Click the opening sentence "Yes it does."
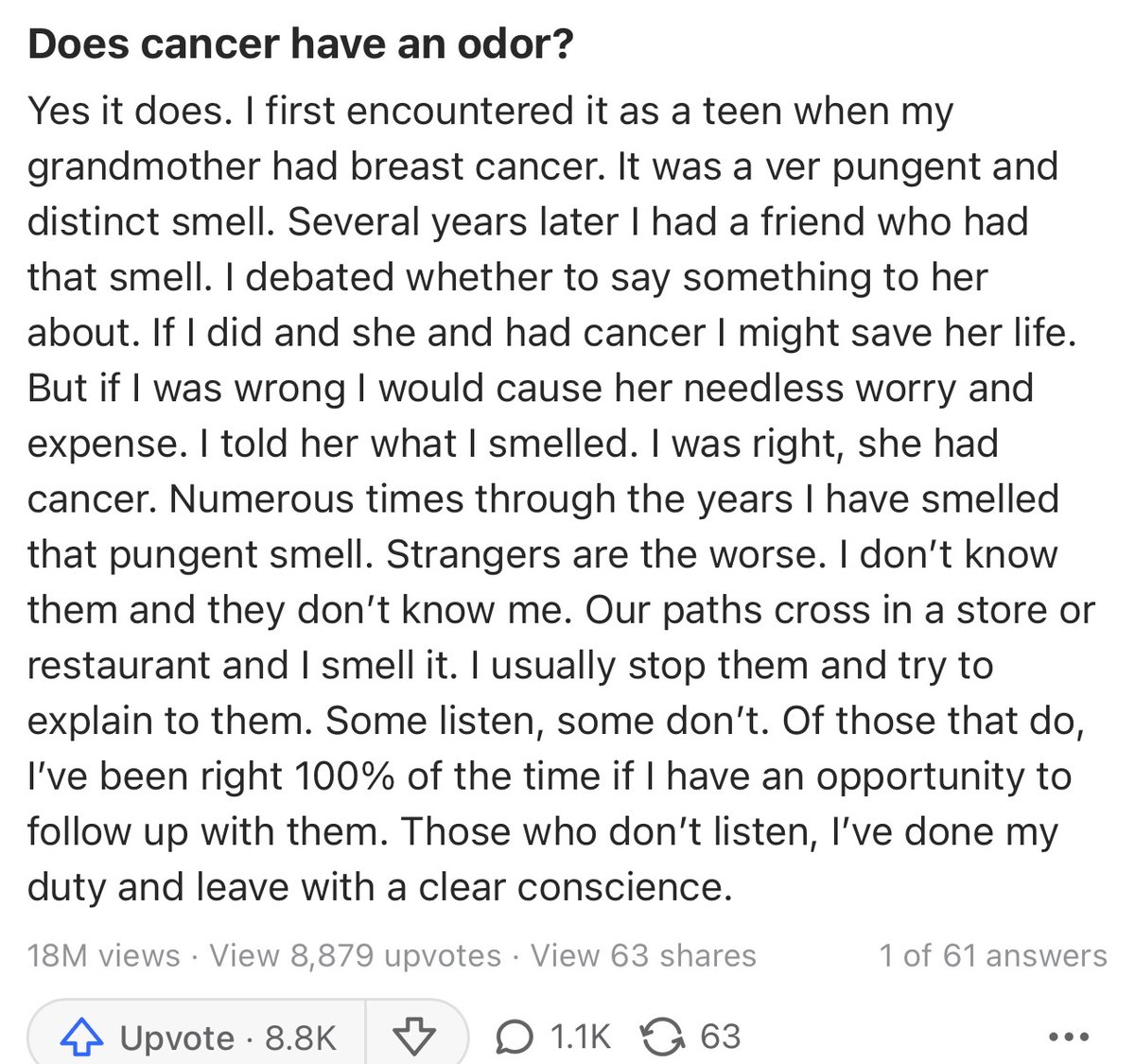1135x1064 pixels. [x=131, y=112]
